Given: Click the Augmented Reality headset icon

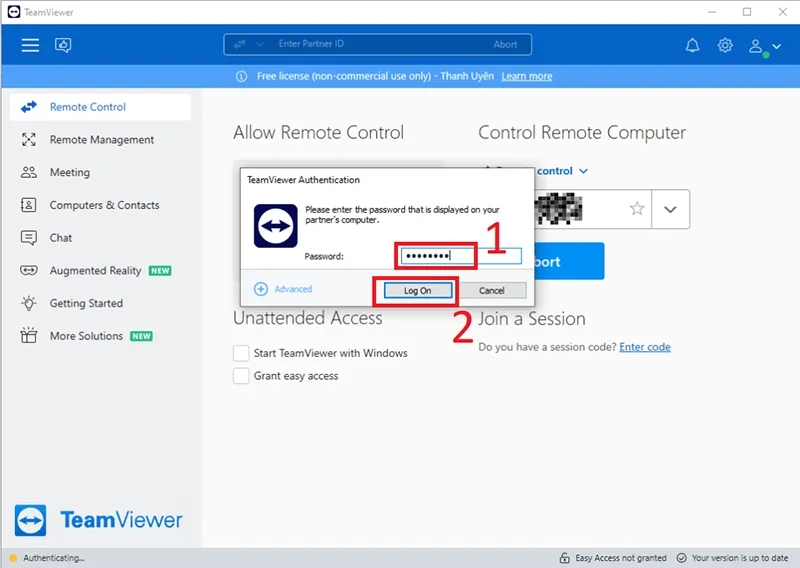Looking at the screenshot, I should (x=29, y=270).
